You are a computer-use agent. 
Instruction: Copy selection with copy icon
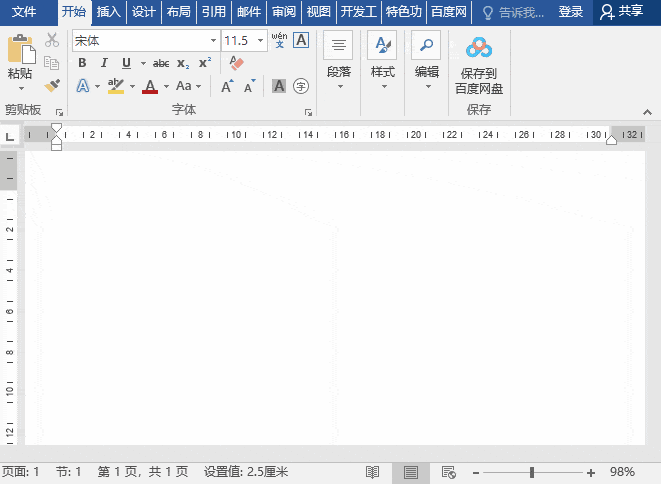(x=52, y=63)
